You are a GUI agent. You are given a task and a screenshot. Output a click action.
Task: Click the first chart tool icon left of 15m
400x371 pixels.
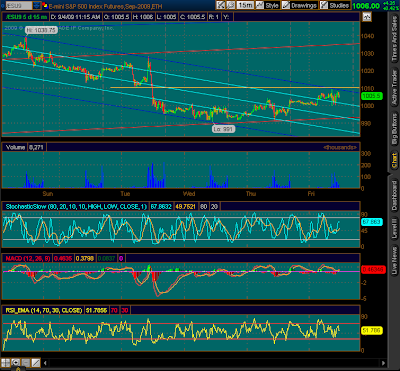pos(220,5)
